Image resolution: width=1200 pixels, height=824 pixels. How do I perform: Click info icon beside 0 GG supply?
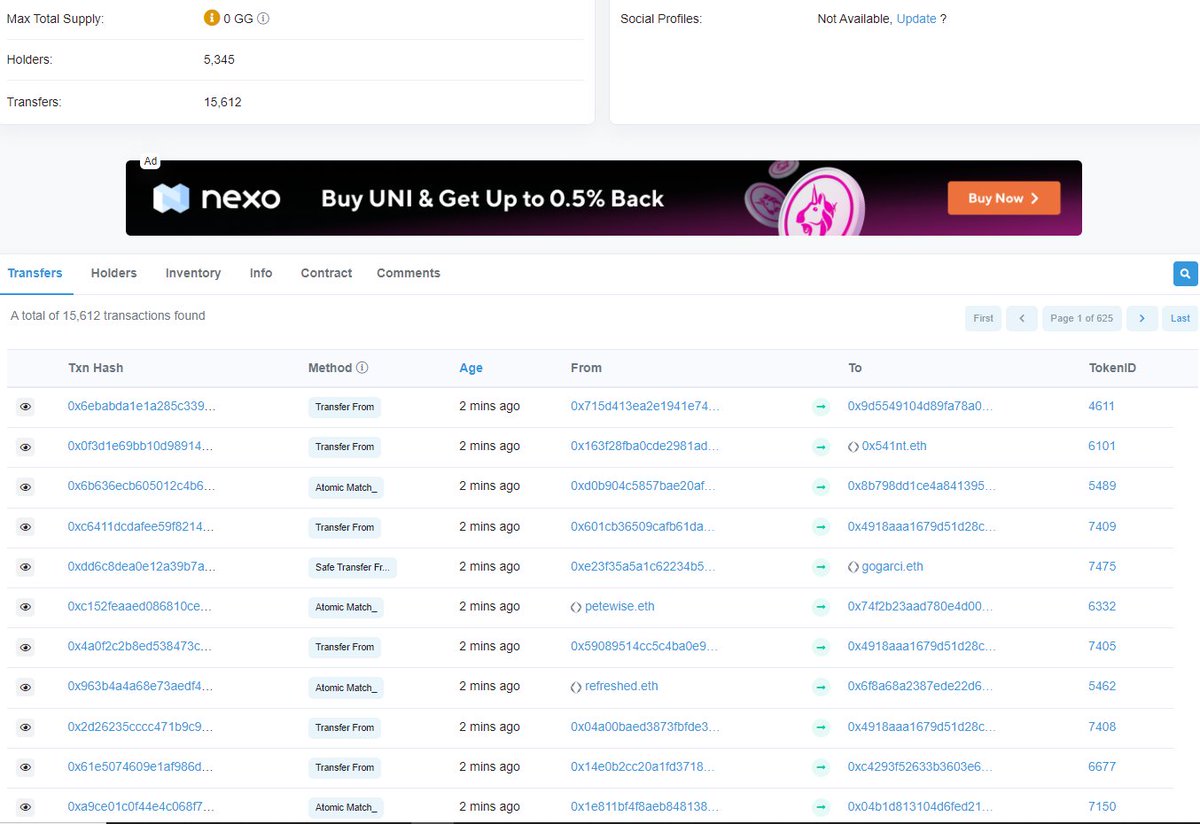tap(263, 18)
